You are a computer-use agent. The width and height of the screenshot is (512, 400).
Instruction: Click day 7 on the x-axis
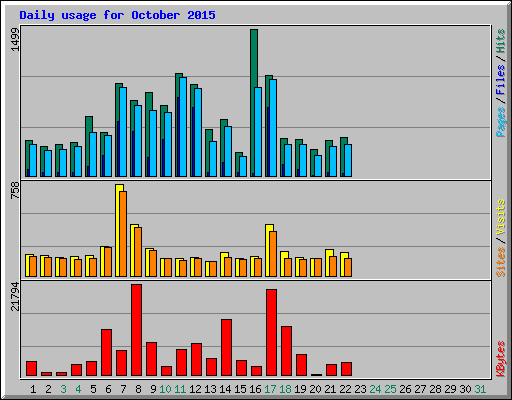coord(123,389)
